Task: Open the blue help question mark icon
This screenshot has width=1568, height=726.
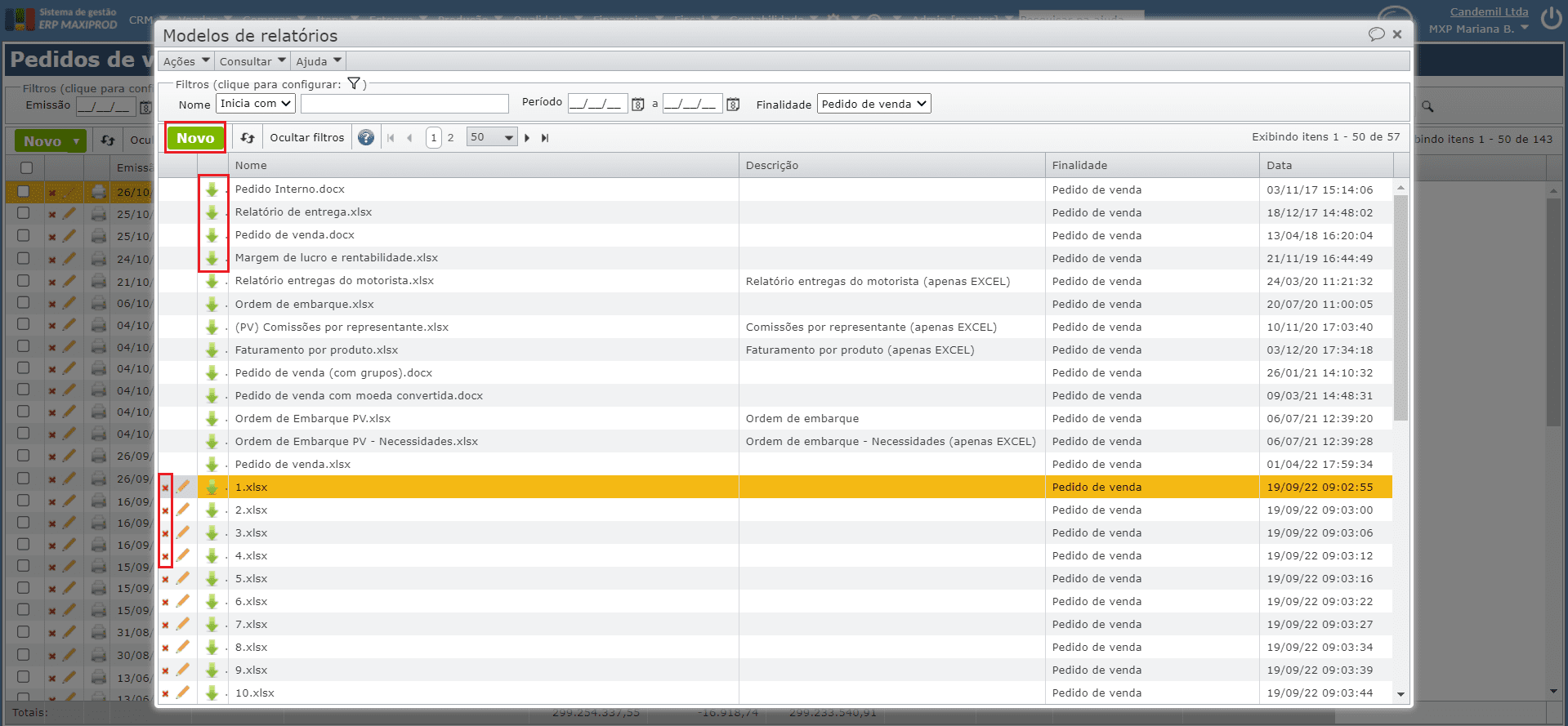Action: 366,138
